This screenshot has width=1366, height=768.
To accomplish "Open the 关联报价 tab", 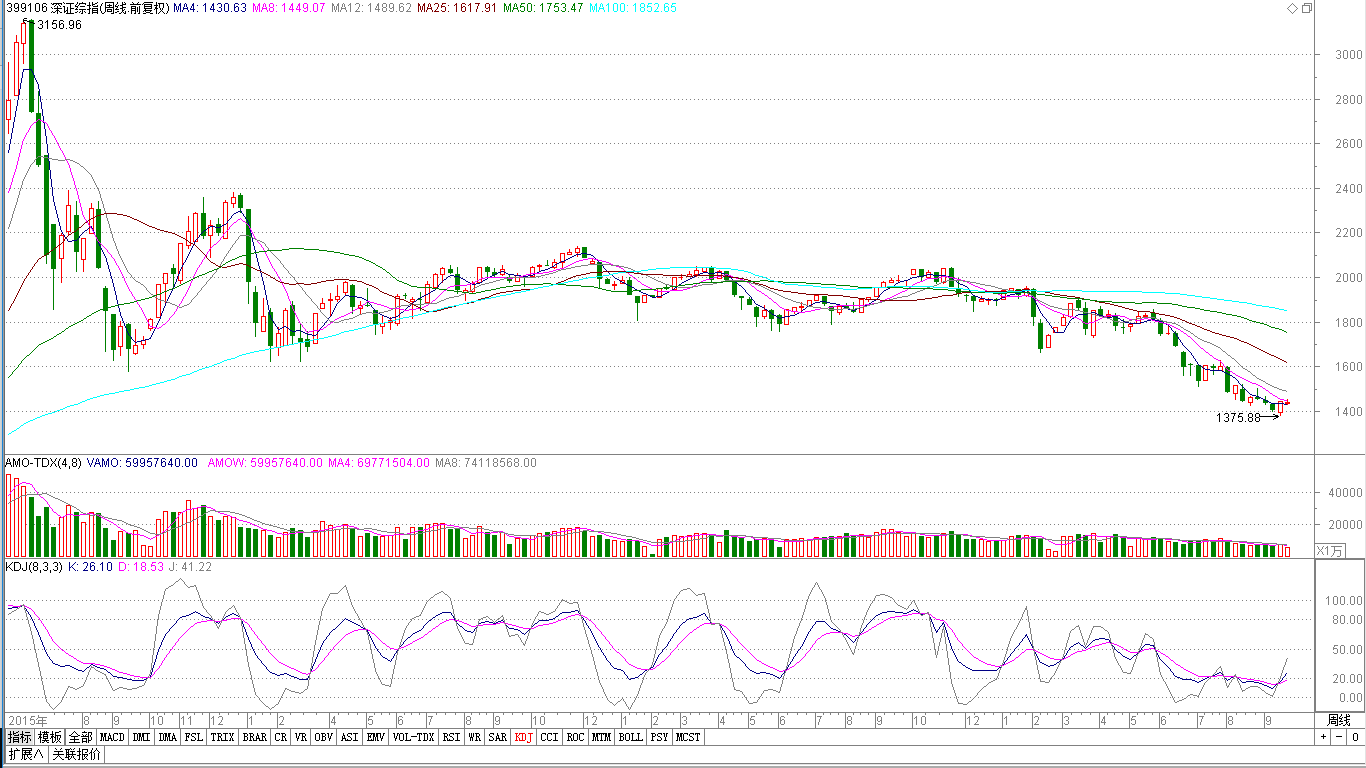I will tap(76, 754).
